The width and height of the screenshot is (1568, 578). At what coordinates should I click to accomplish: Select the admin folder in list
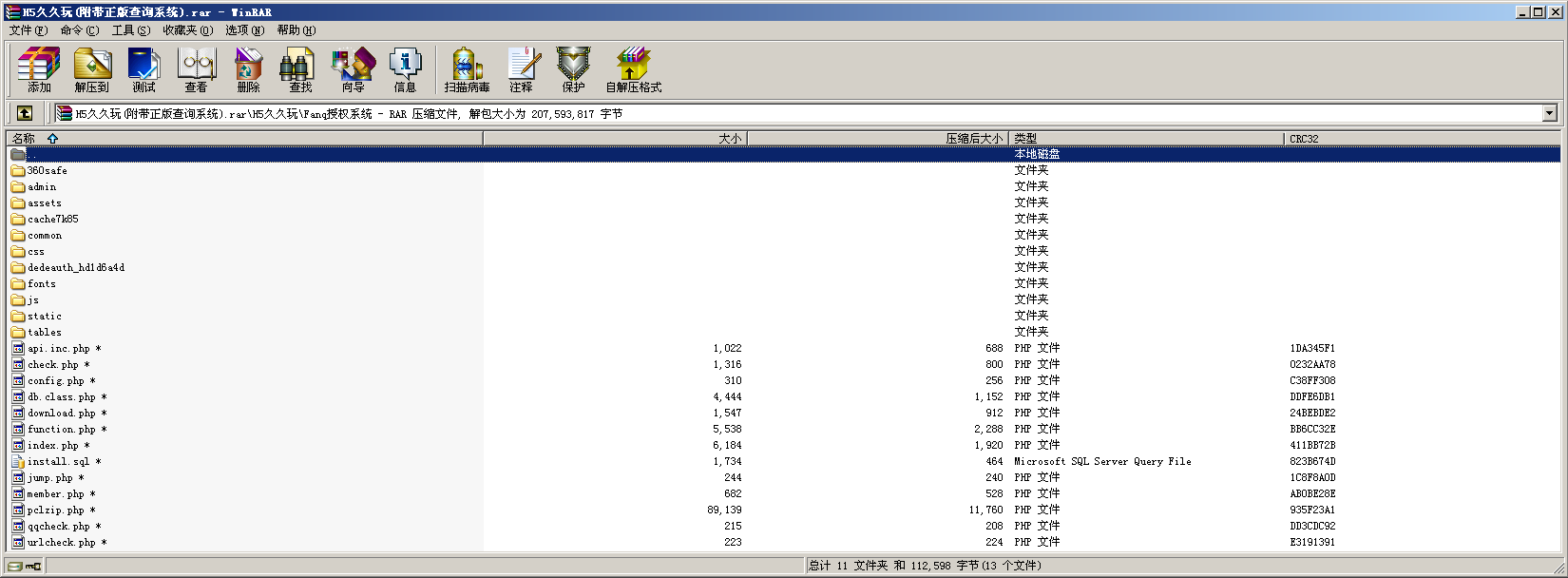[42, 187]
